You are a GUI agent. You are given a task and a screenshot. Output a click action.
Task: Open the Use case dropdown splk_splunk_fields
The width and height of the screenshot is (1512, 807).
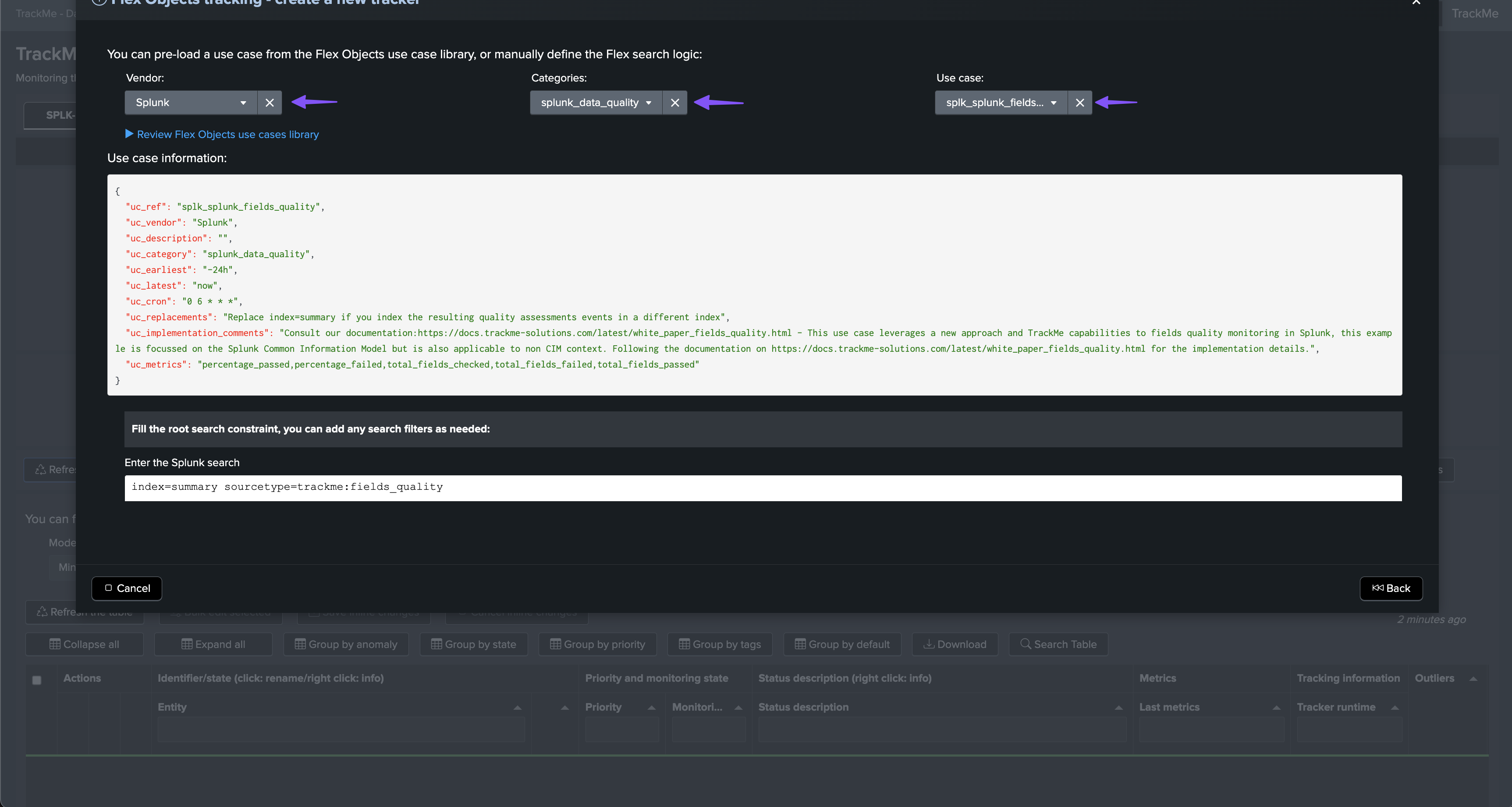click(1001, 103)
